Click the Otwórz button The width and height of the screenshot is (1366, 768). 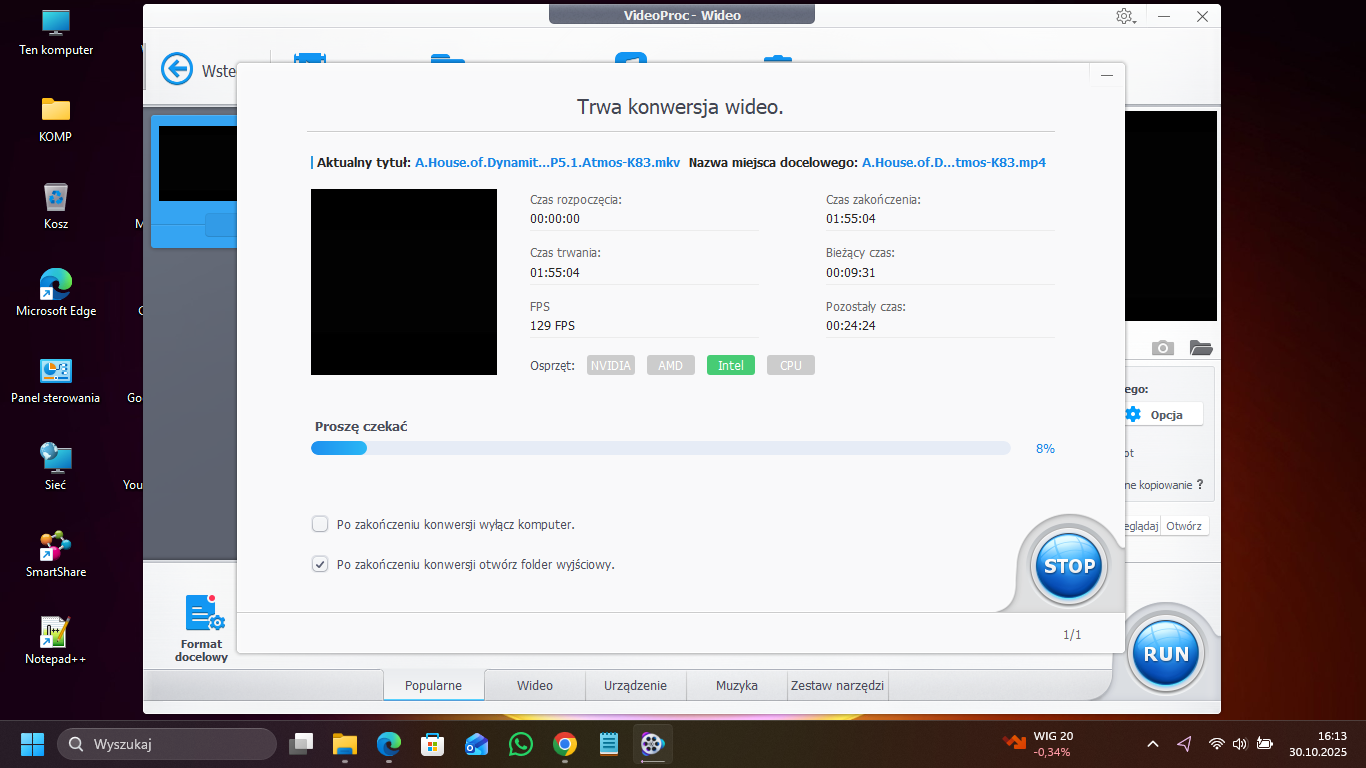1184,526
